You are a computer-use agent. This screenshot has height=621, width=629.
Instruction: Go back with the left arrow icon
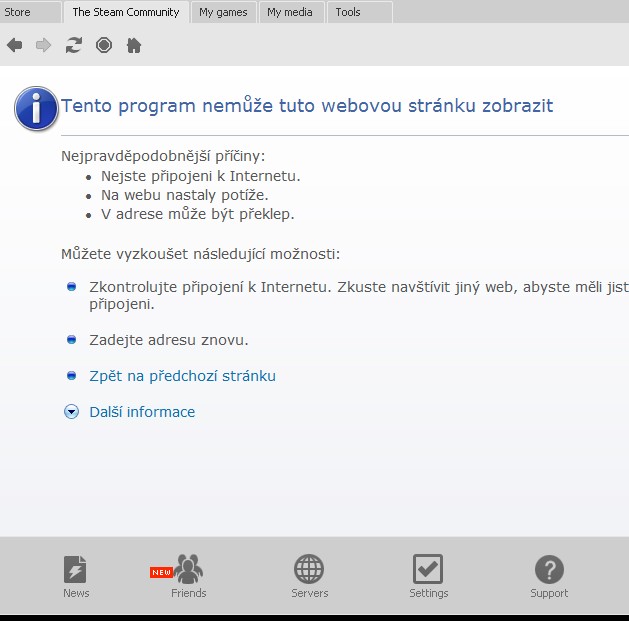point(15,45)
